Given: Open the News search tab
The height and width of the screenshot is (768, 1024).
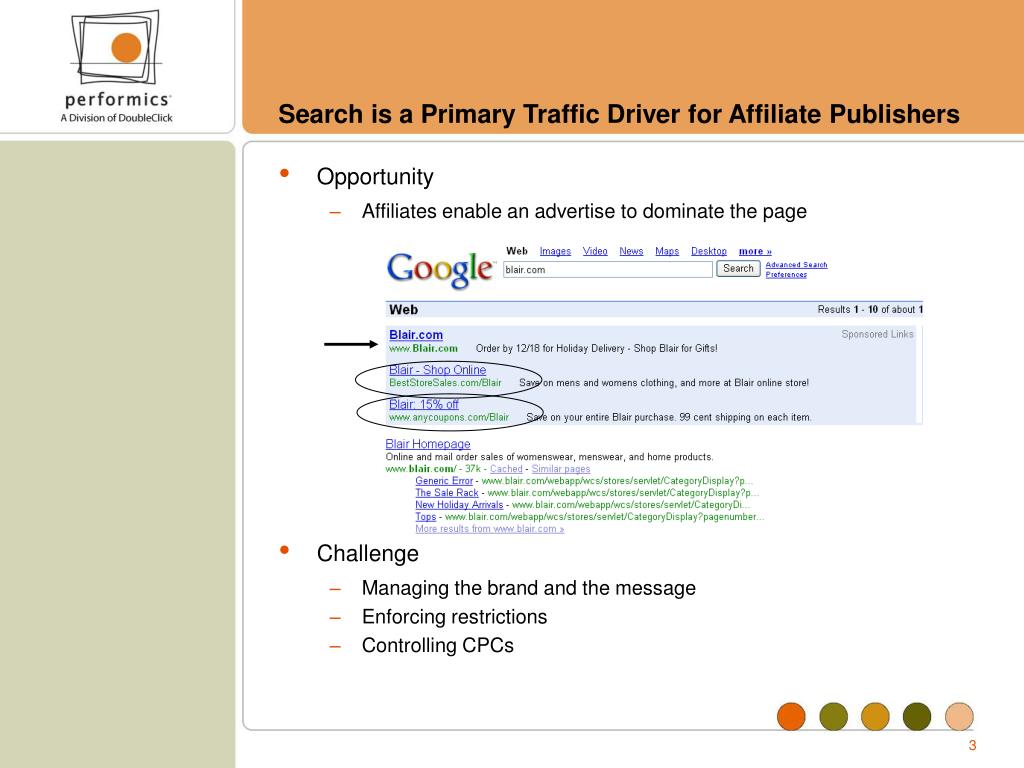Looking at the screenshot, I should tap(631, 251).
